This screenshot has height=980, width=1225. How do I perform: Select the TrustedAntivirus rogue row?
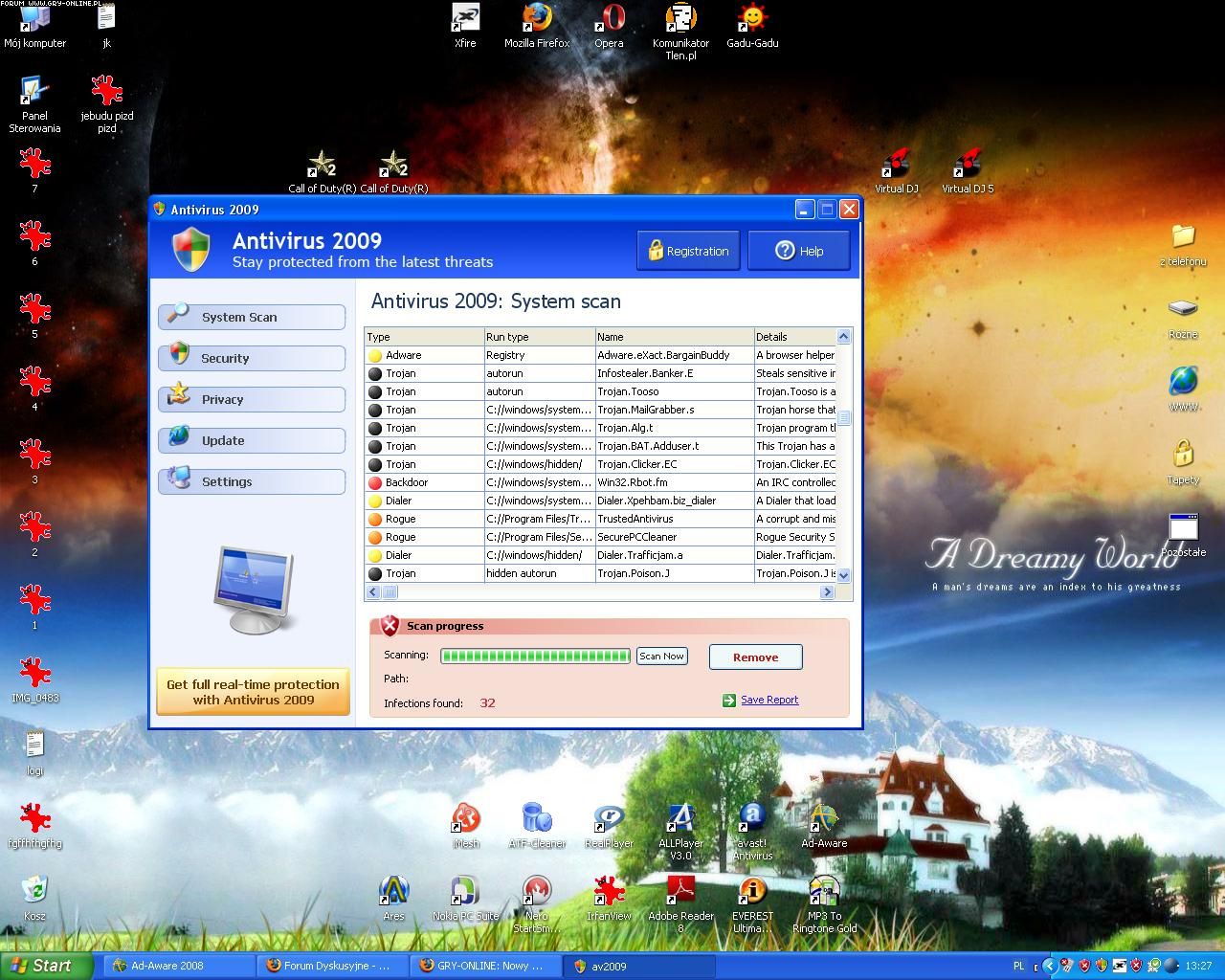(x=600, y=519)
